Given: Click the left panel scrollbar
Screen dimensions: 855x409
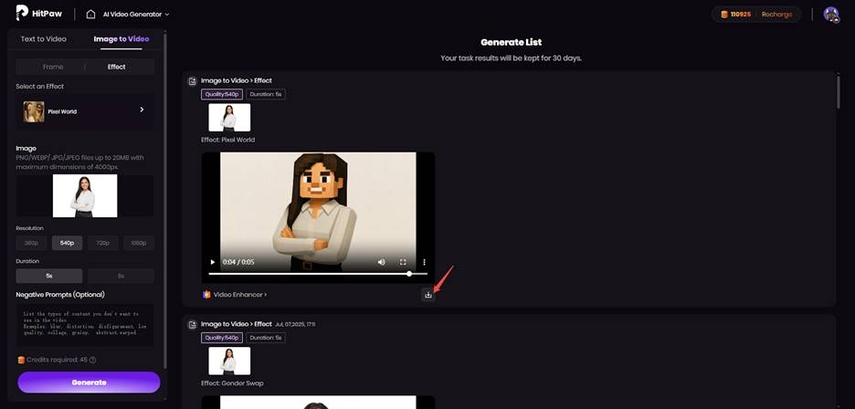Looking at the screenshot, I should [165, 202].
